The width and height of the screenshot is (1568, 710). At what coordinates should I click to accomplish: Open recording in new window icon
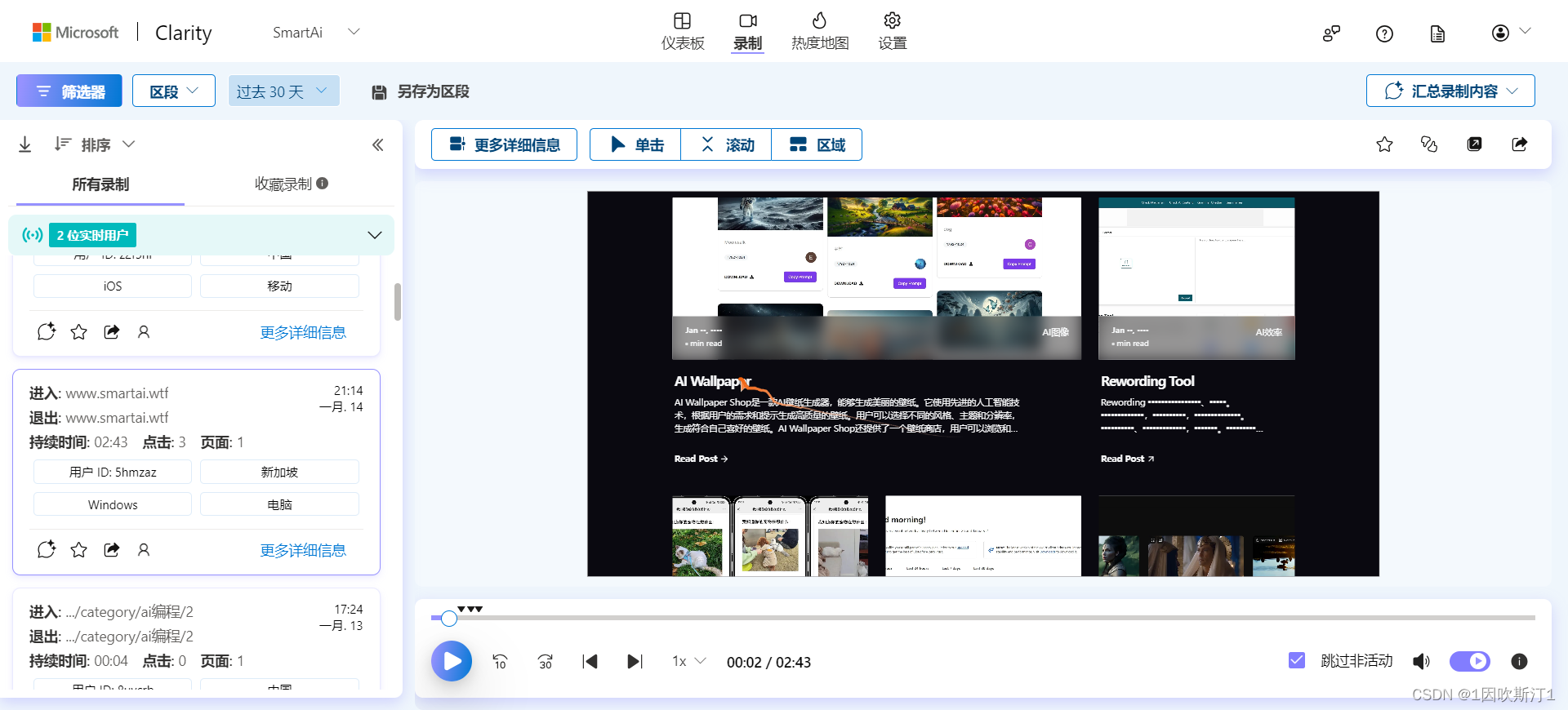1474,144
